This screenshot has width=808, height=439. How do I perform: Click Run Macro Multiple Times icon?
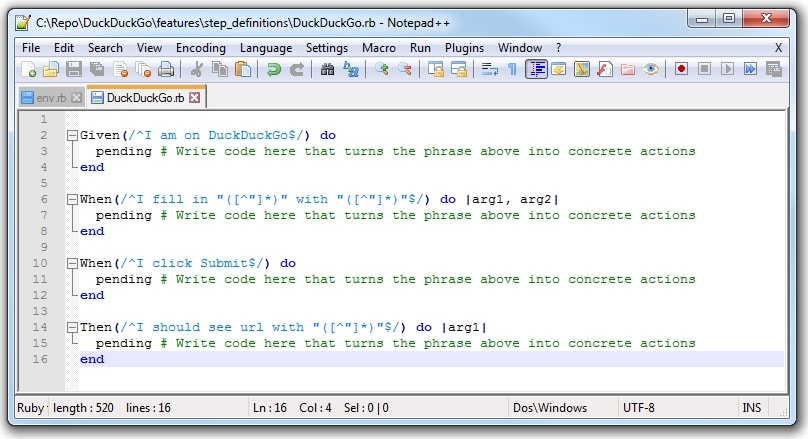[750, 69]
